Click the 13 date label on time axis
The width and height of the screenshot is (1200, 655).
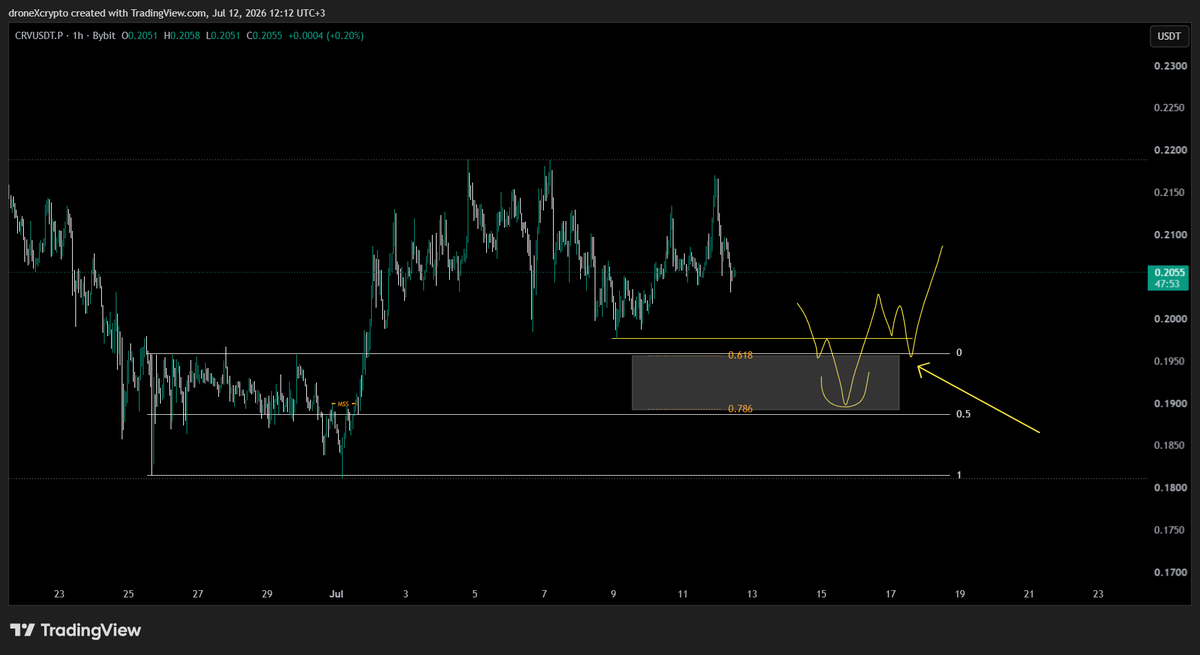click(752, 594)
